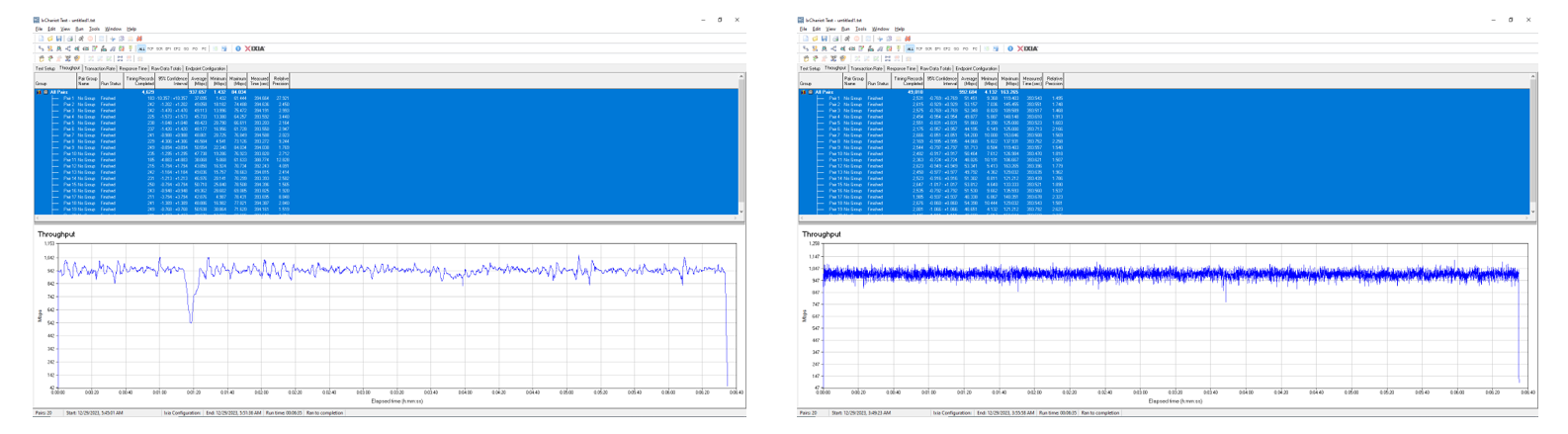Click New file icon in left window
This screenshot has width=1568, height=434.
(x=42, y=39)
